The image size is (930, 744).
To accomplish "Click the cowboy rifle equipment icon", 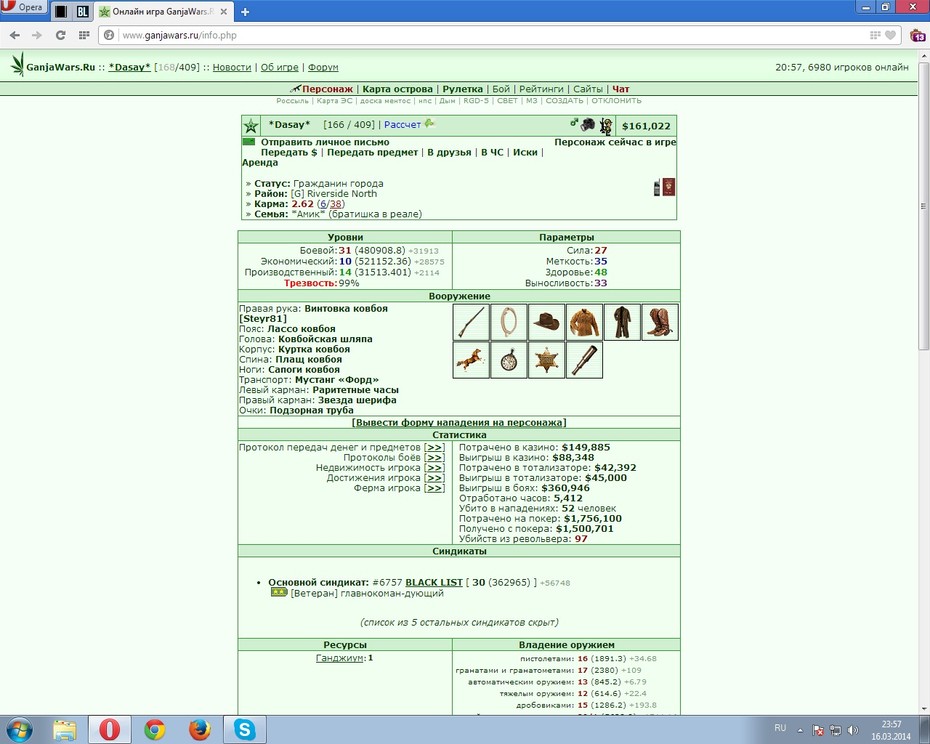I will tap(472, 322).
